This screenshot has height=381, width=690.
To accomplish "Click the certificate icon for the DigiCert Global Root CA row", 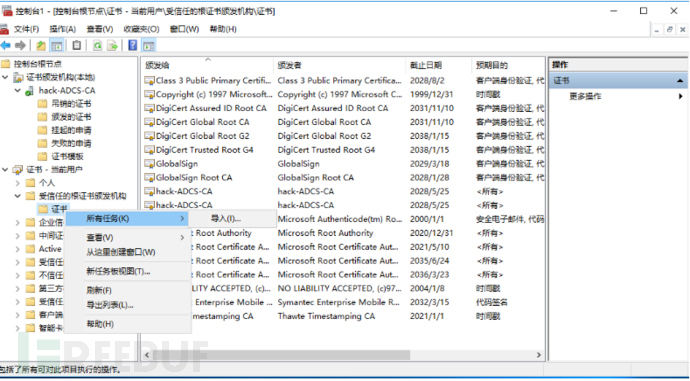I will tap(150, 122).
